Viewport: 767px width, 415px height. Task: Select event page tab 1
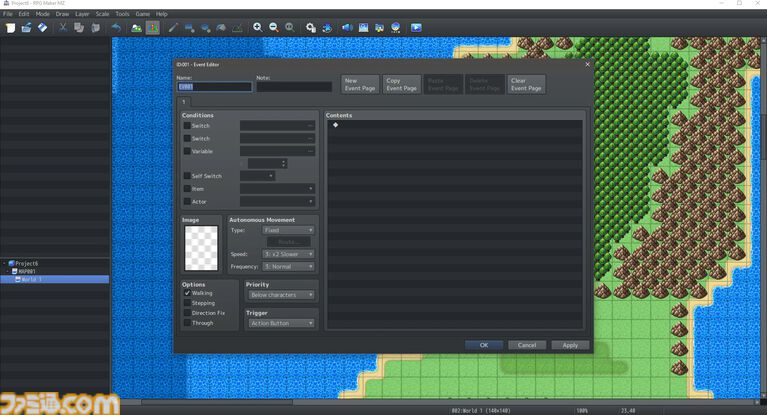pos(184,102)
